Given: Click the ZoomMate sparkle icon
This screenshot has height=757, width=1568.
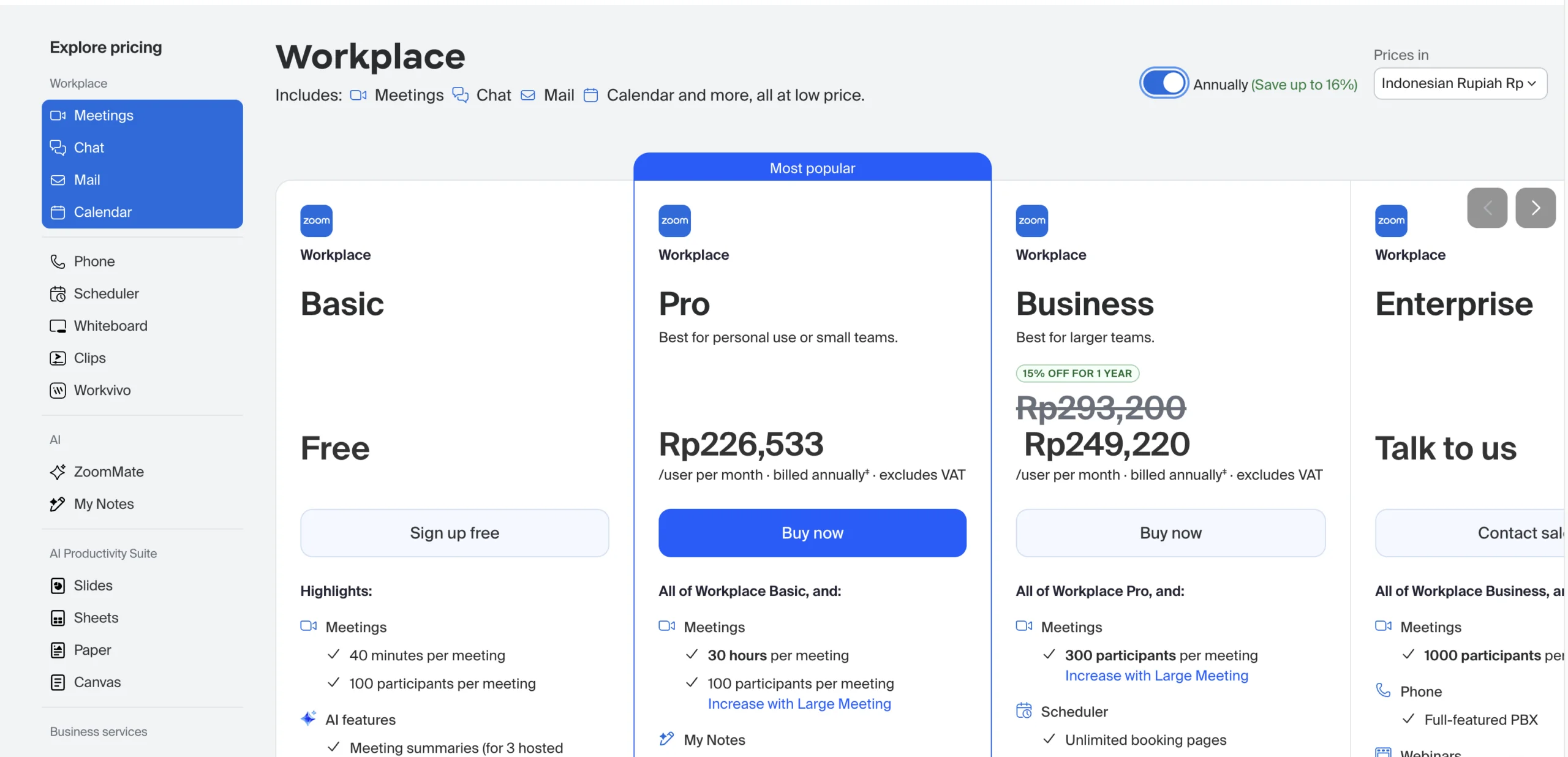Looking at the screenshot, I should click(x=58, y=472).
